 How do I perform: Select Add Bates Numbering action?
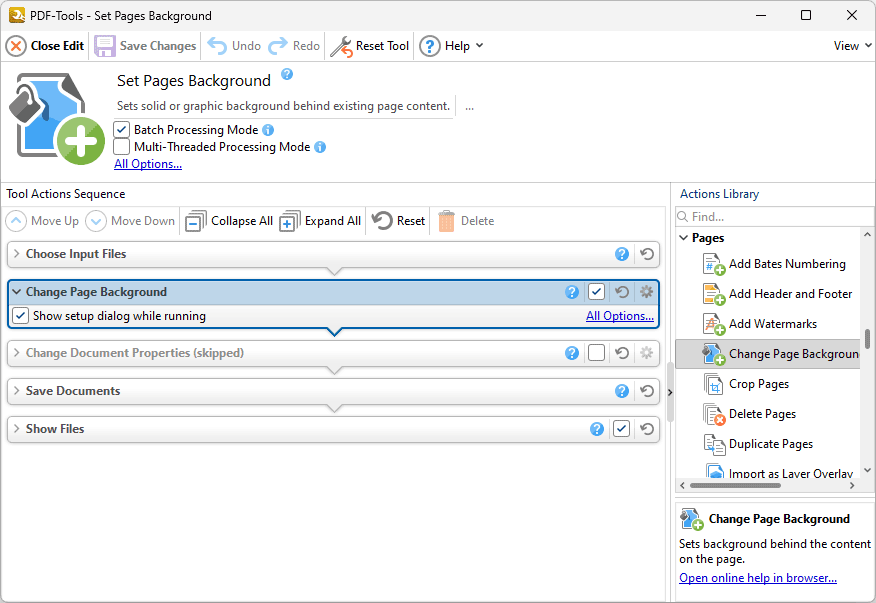[x=774, y=264]
